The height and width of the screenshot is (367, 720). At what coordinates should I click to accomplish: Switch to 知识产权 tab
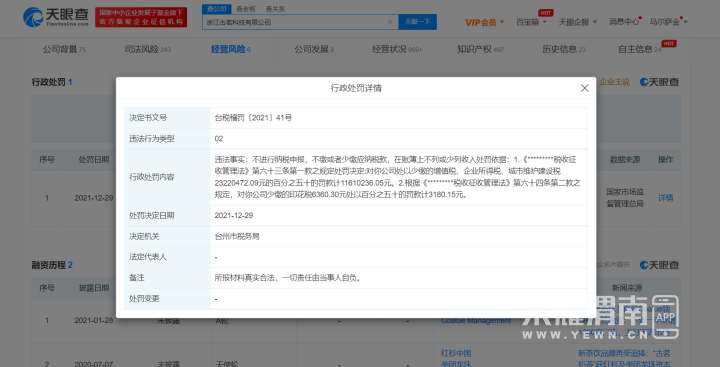click(480, 49)
